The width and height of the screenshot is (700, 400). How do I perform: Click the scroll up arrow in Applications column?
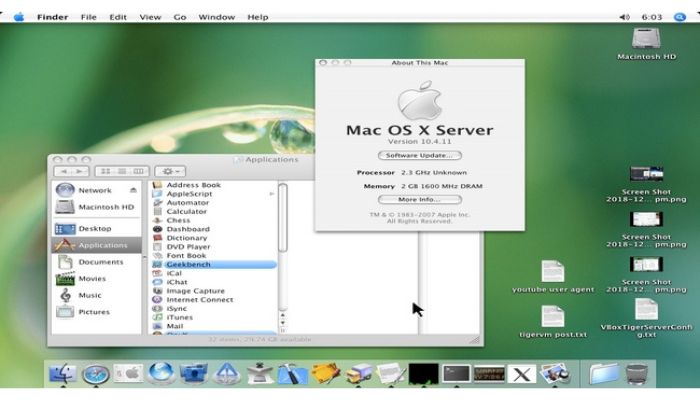(x=283, y=315)
